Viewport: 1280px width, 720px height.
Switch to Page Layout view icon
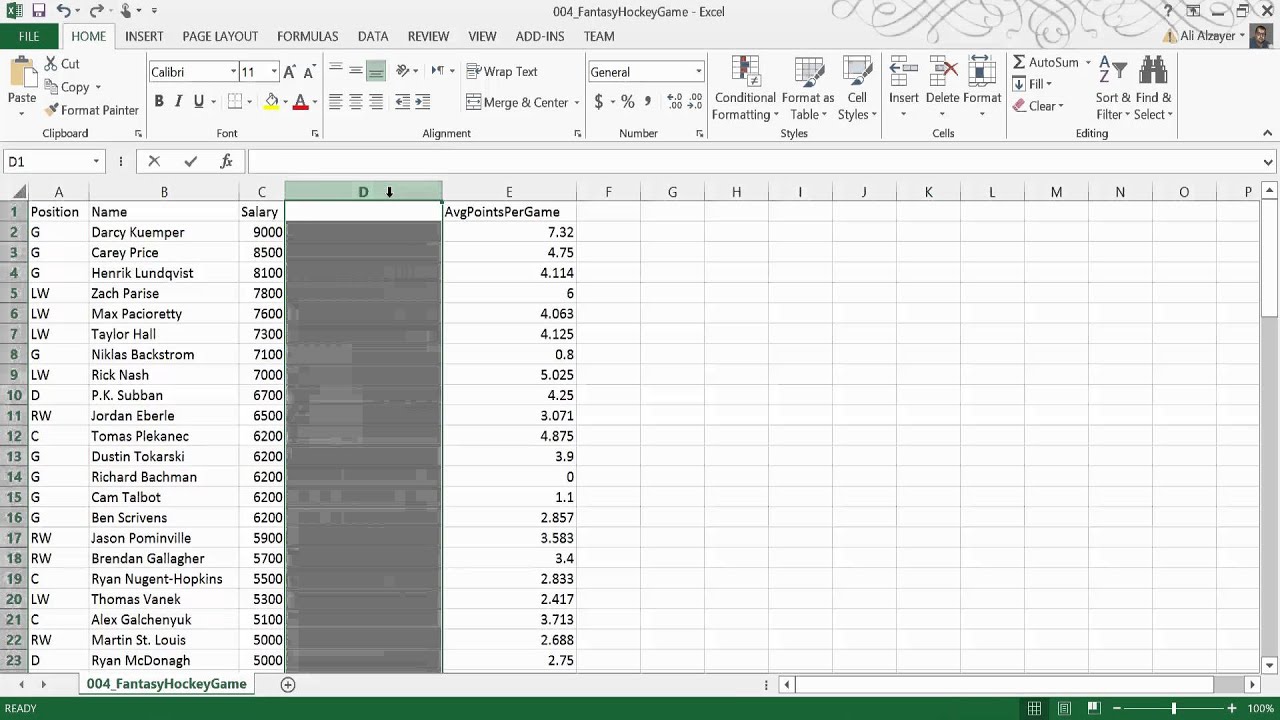1064,709
